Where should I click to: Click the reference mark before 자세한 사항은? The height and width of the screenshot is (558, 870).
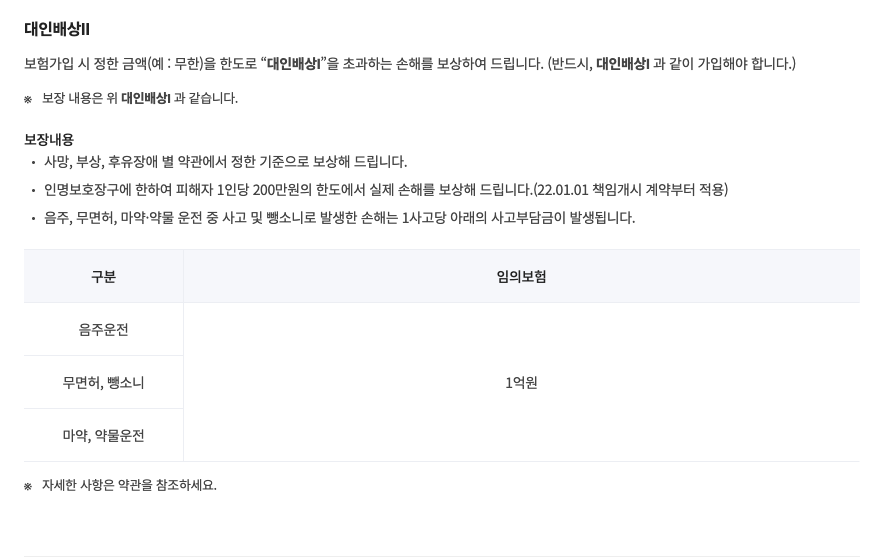pos(28,486)
